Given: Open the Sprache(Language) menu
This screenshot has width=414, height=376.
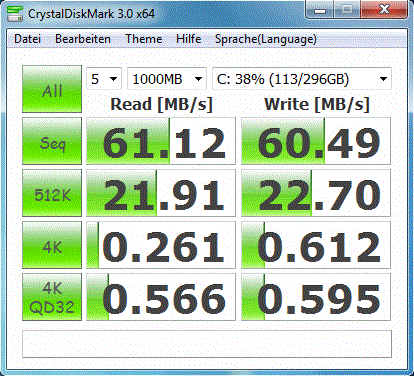Looking at the screenshot, I should (266, 39).
